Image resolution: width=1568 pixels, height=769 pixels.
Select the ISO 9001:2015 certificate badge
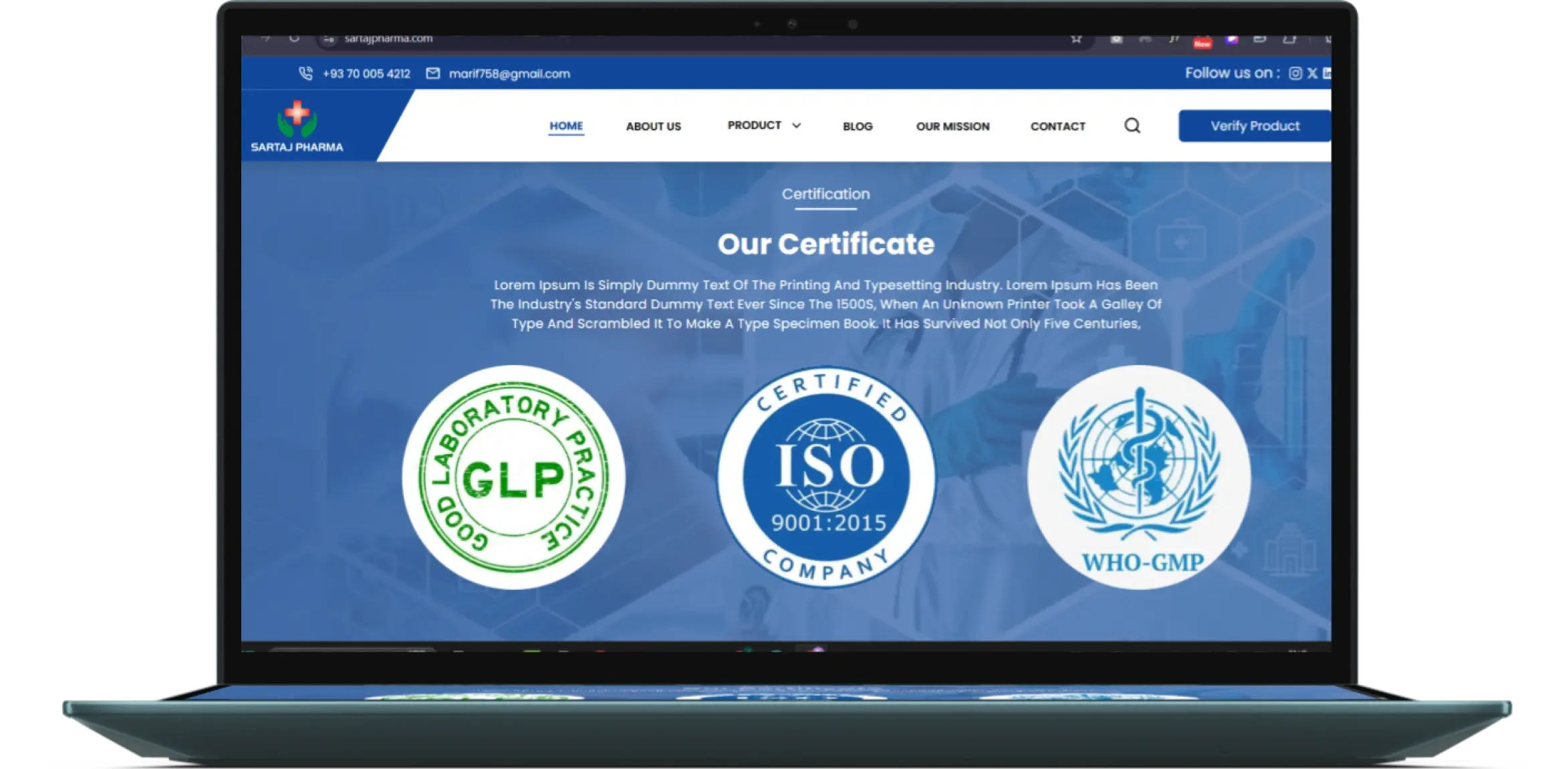826,475
